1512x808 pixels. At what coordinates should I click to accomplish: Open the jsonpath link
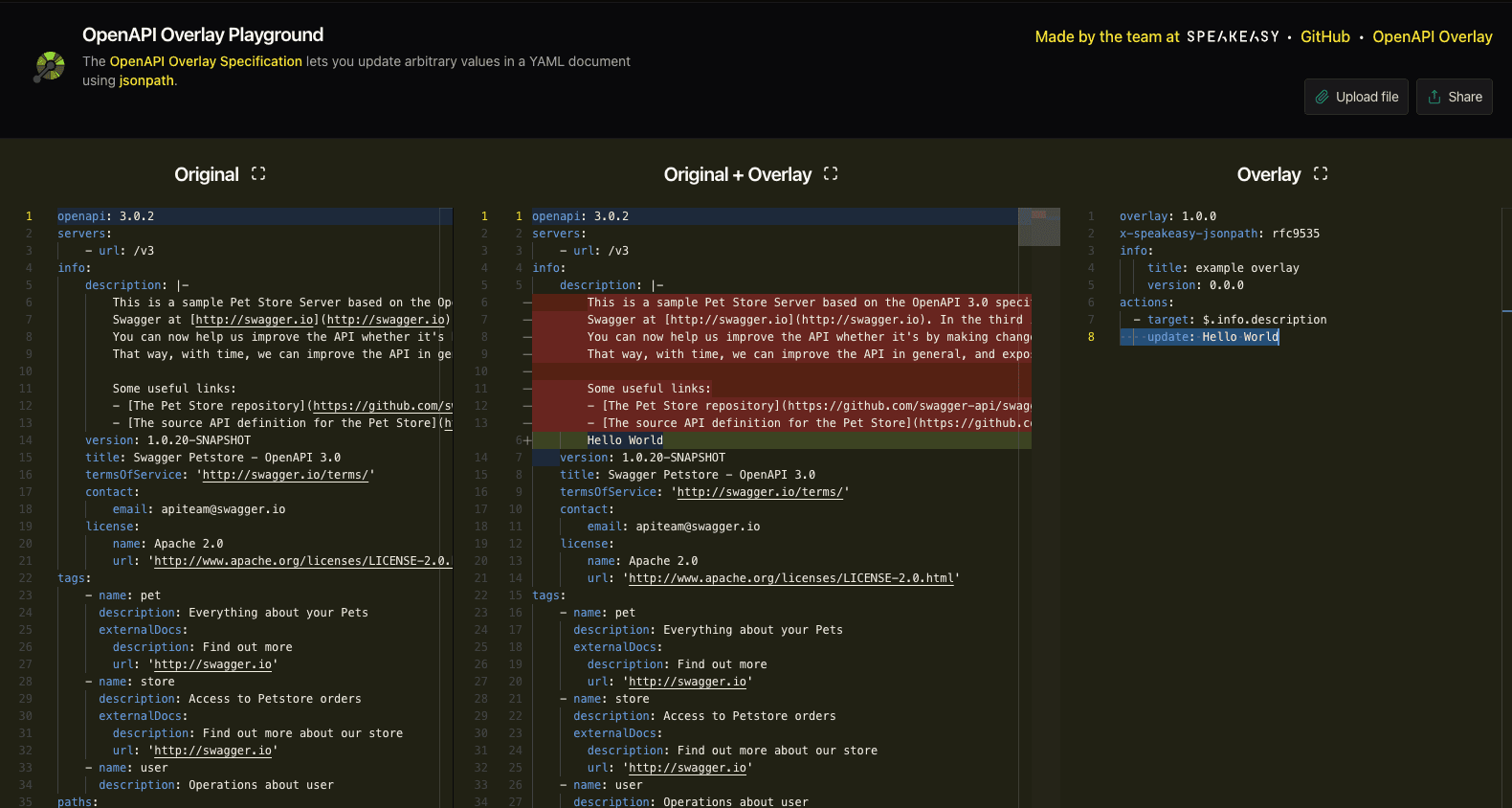click(x=146, y=80)
